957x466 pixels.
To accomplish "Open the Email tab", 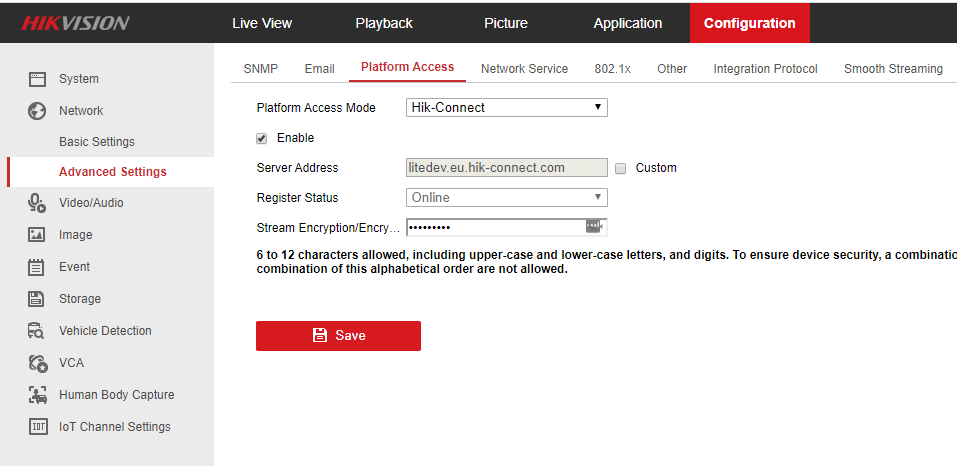I will 320,69.
